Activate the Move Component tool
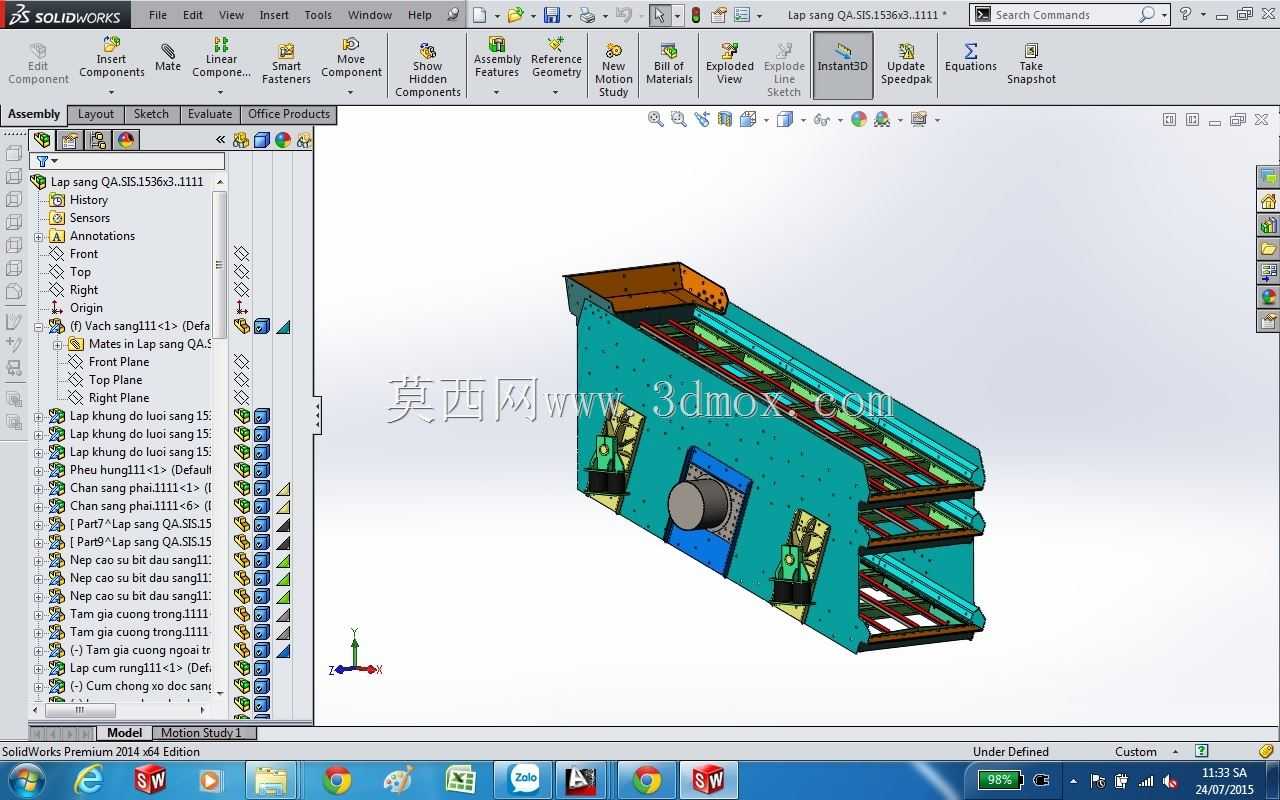 [x=351, y=58]
